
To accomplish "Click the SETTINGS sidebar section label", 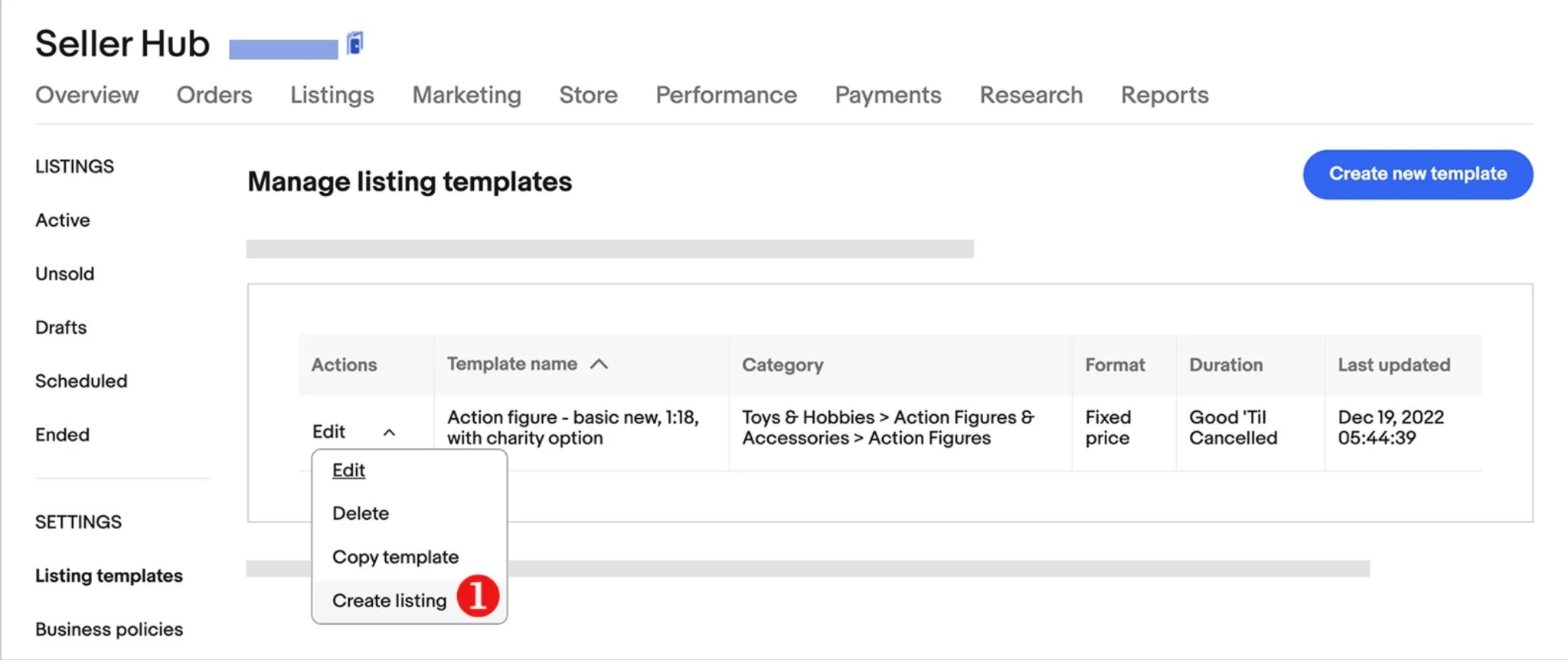I will point(78,522).
